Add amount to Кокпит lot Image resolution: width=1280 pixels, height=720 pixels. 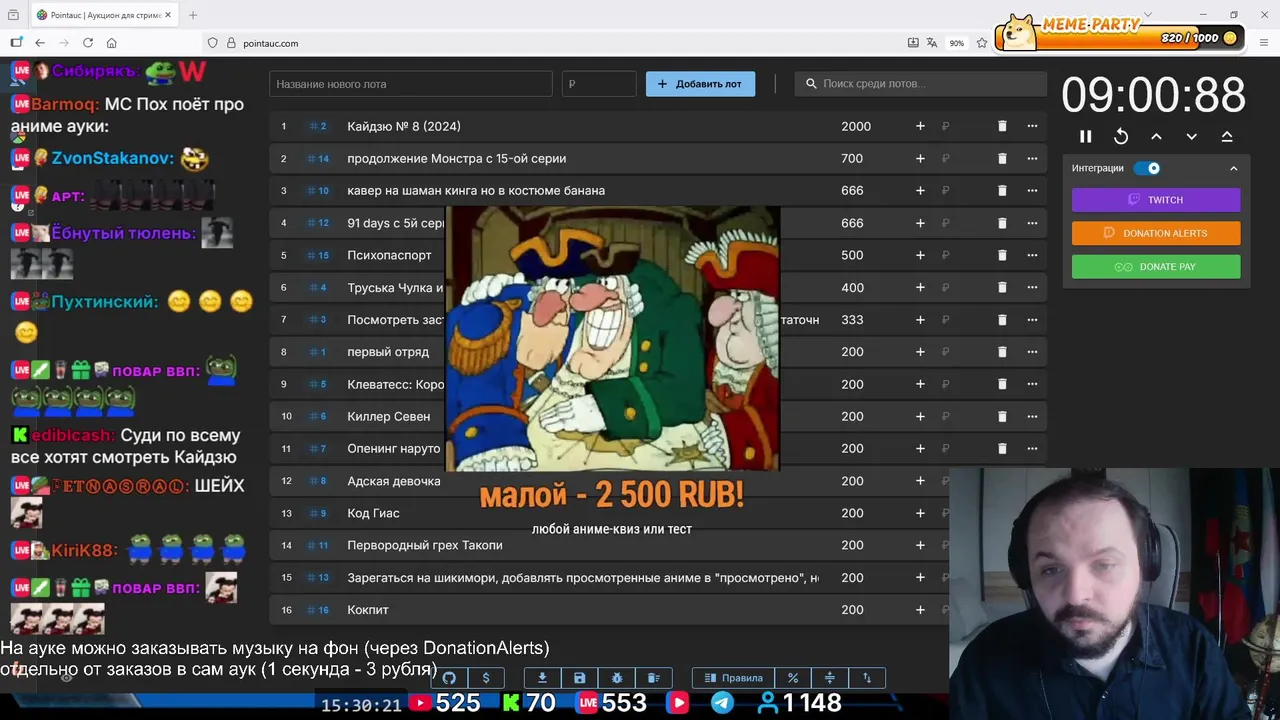[920, 610]
